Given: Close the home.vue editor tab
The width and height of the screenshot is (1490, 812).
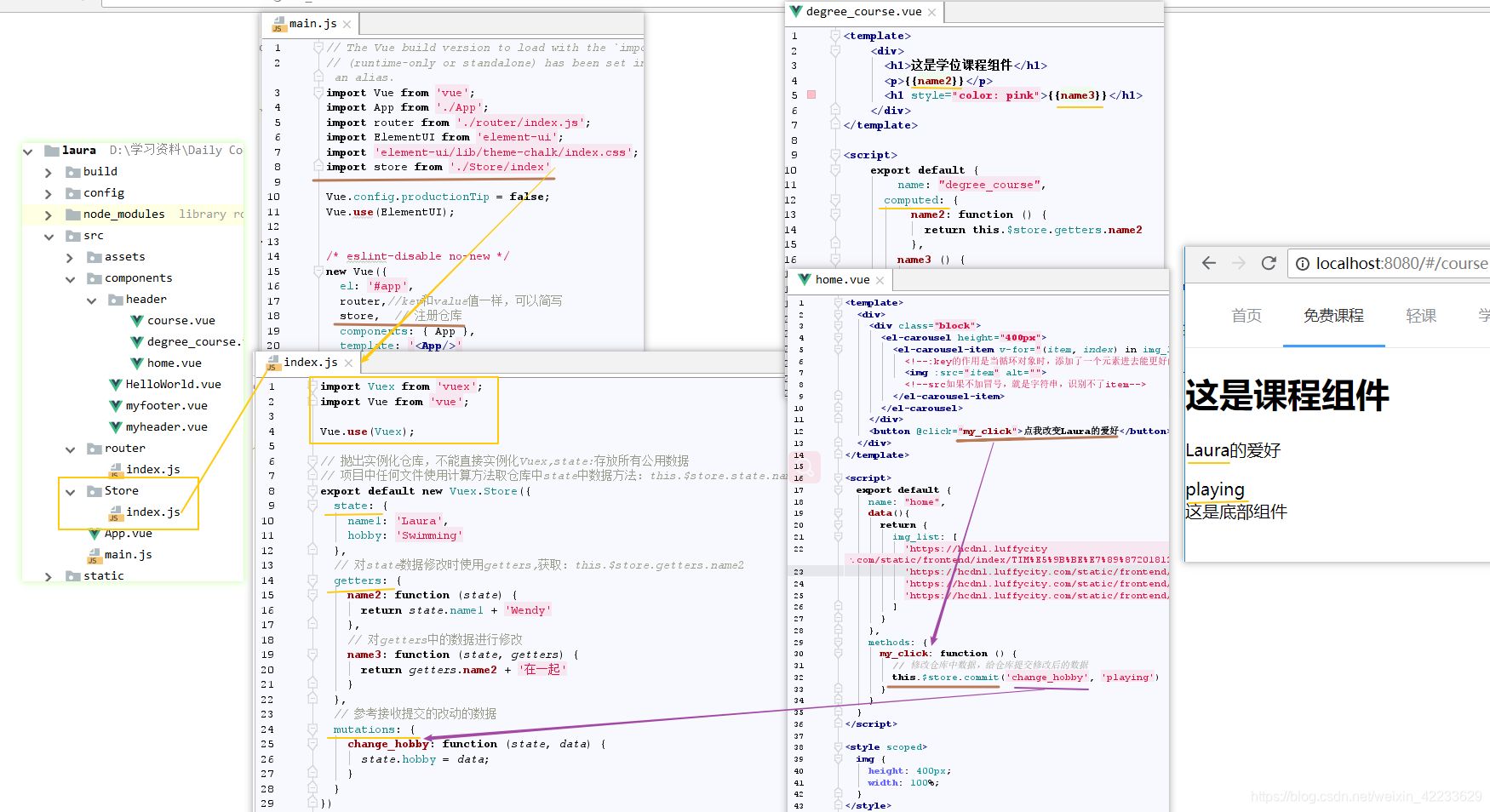Looking at the screenshot, I should coord(880,280).
